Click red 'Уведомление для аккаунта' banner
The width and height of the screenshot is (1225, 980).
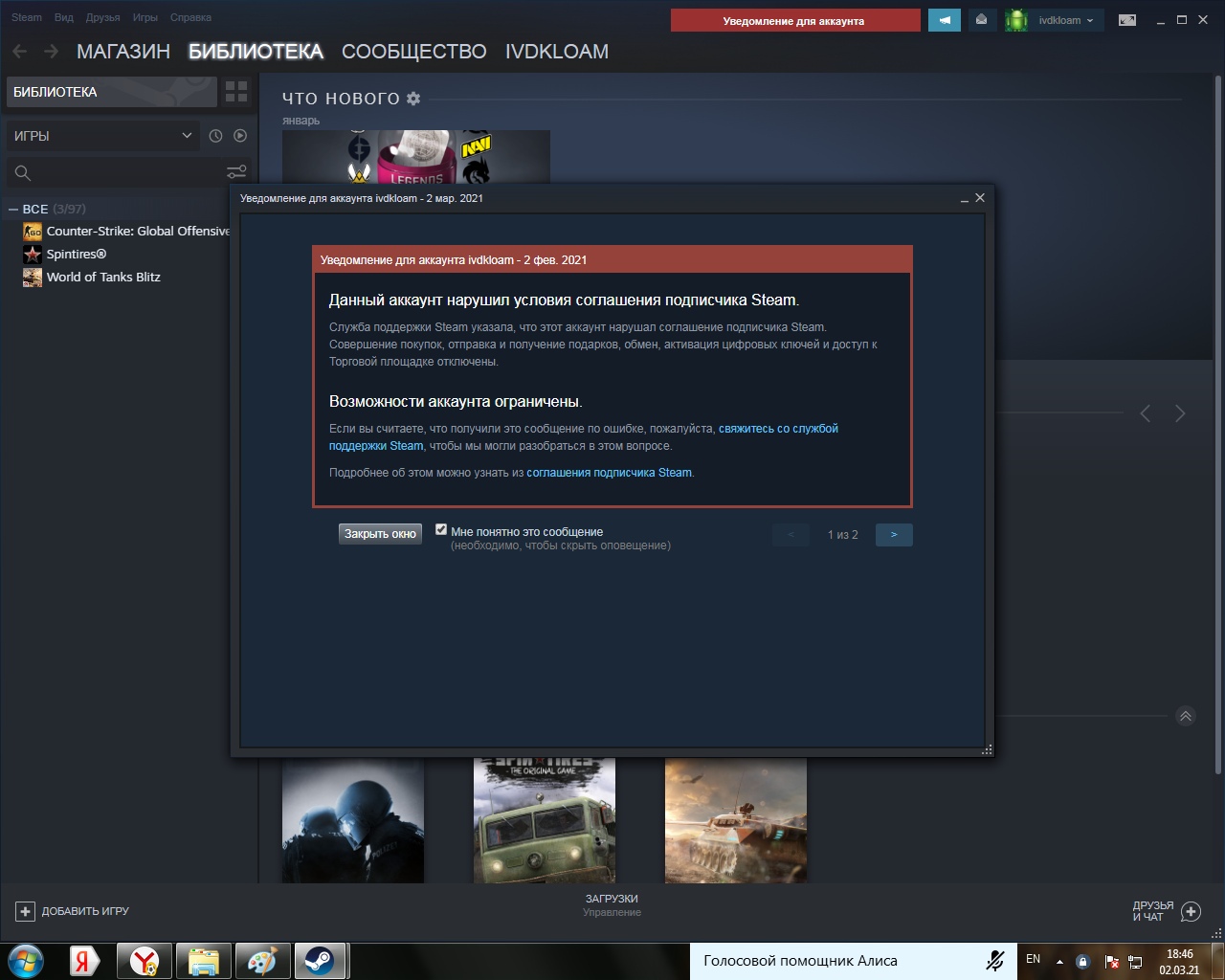[x=795, y=20]
